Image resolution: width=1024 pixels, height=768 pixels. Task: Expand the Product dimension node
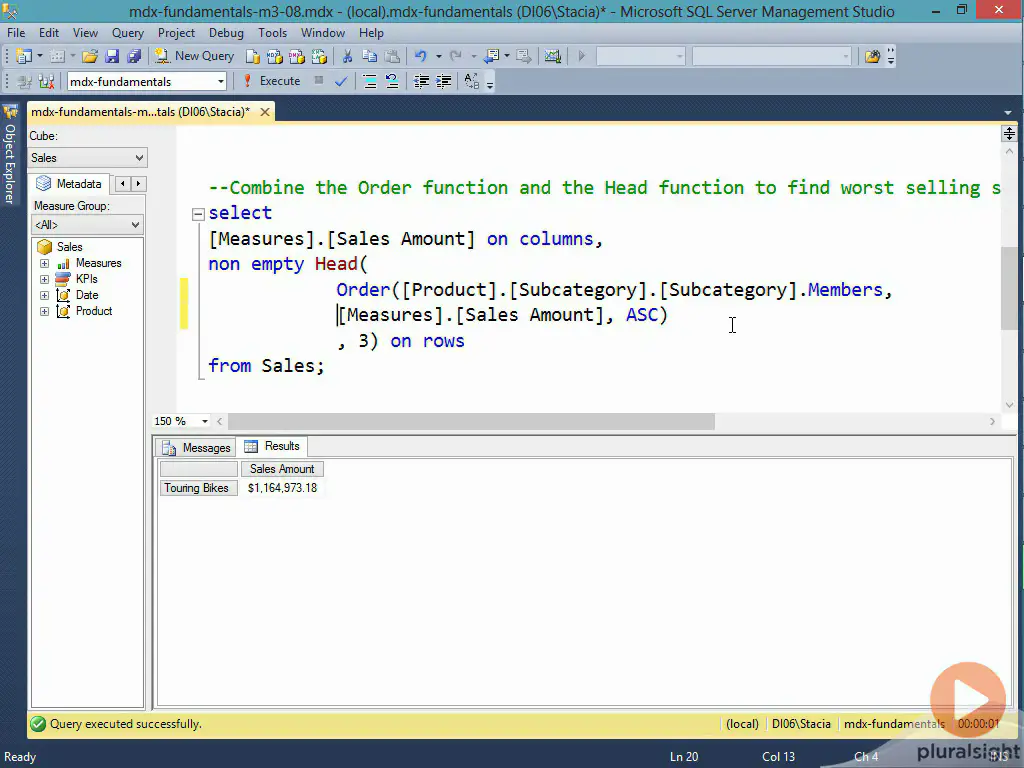point(44,311)
